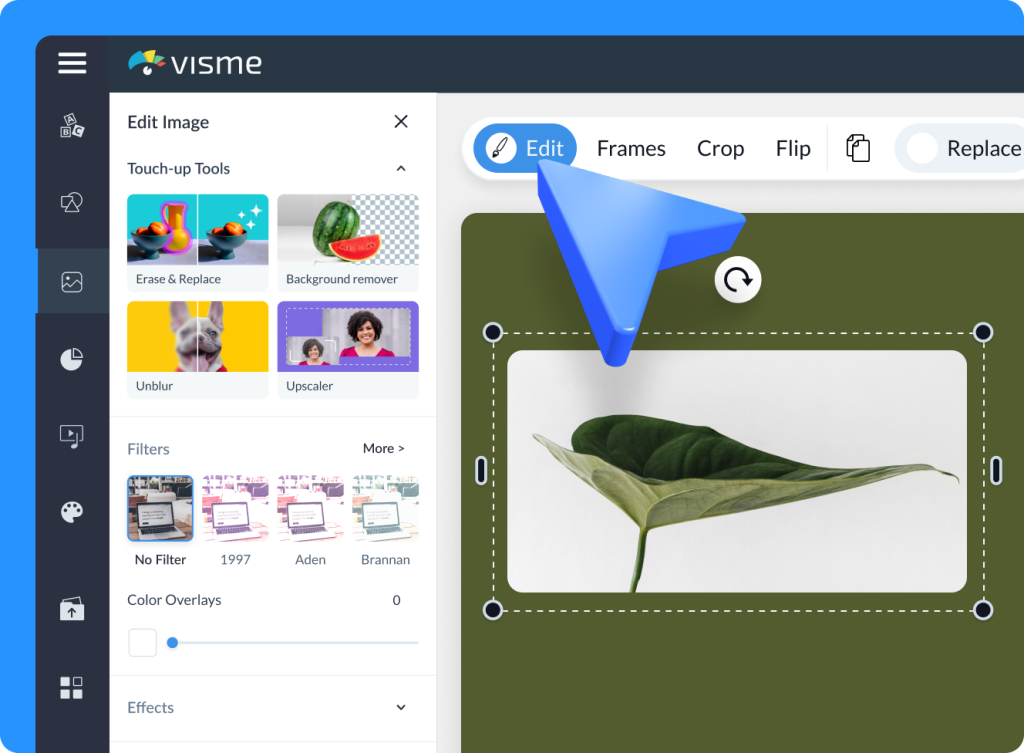Screen dimensions: 1024x753
Task: Open the Data charts sidebar icon
Action: pyautogui.click(x=71, y=358)
